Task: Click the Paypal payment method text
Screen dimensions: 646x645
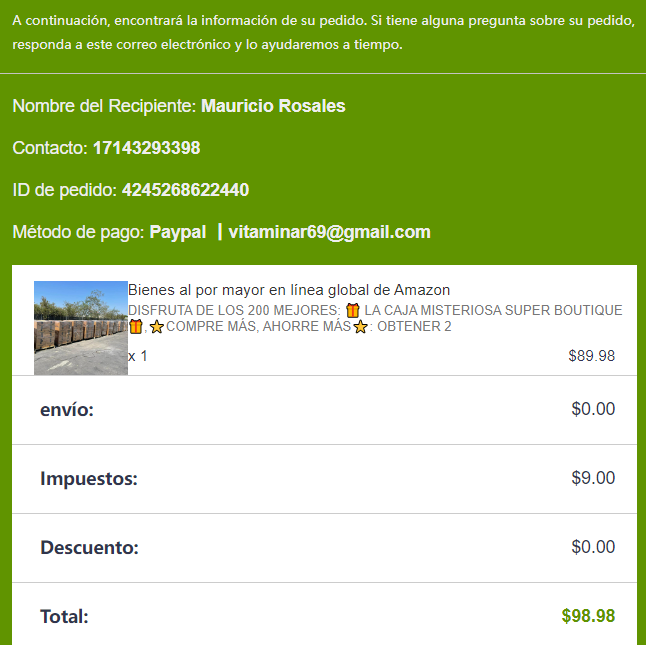Action: pyautogui.click(x=178, y=232)
